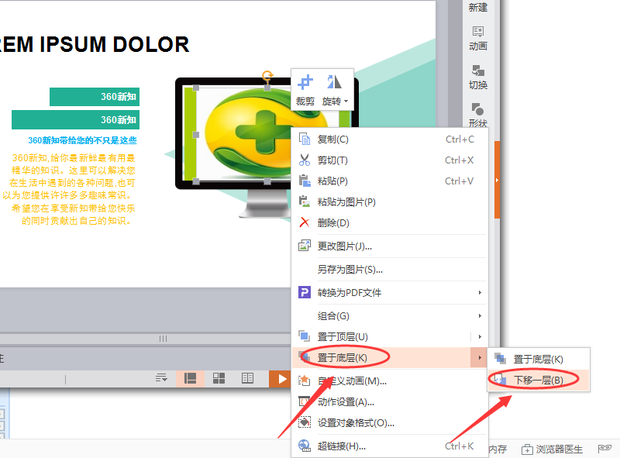
Task: Open 自定义动画(M)... entry
Action: point(389,381)
